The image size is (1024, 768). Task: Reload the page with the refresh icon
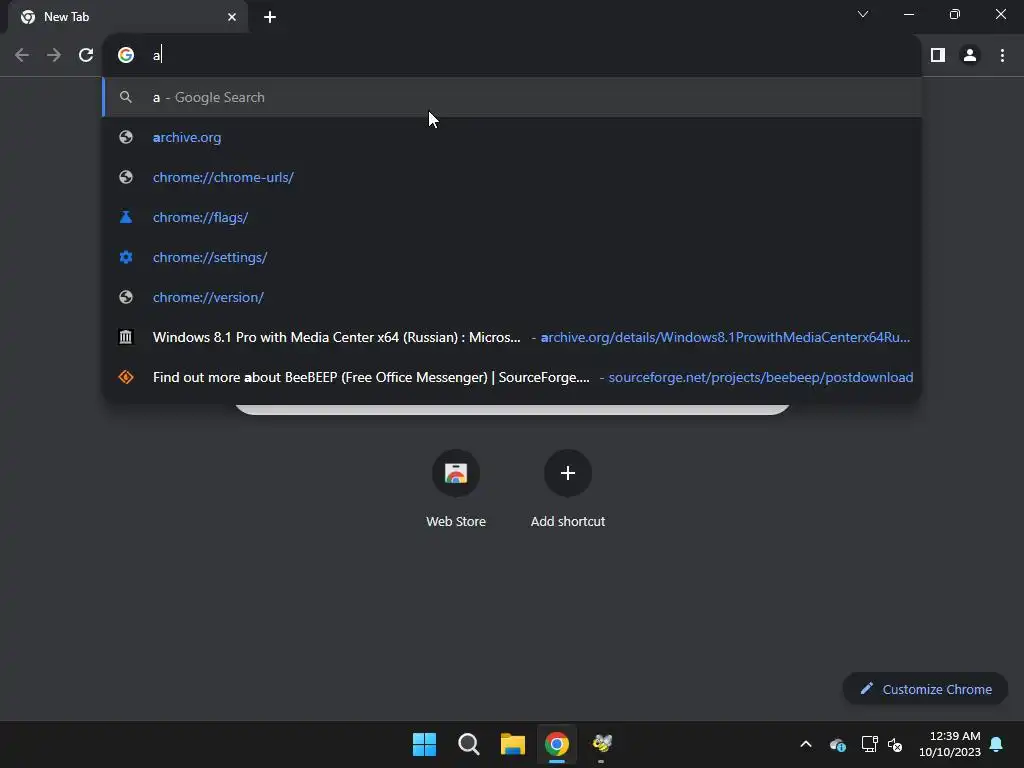[86, 56]
